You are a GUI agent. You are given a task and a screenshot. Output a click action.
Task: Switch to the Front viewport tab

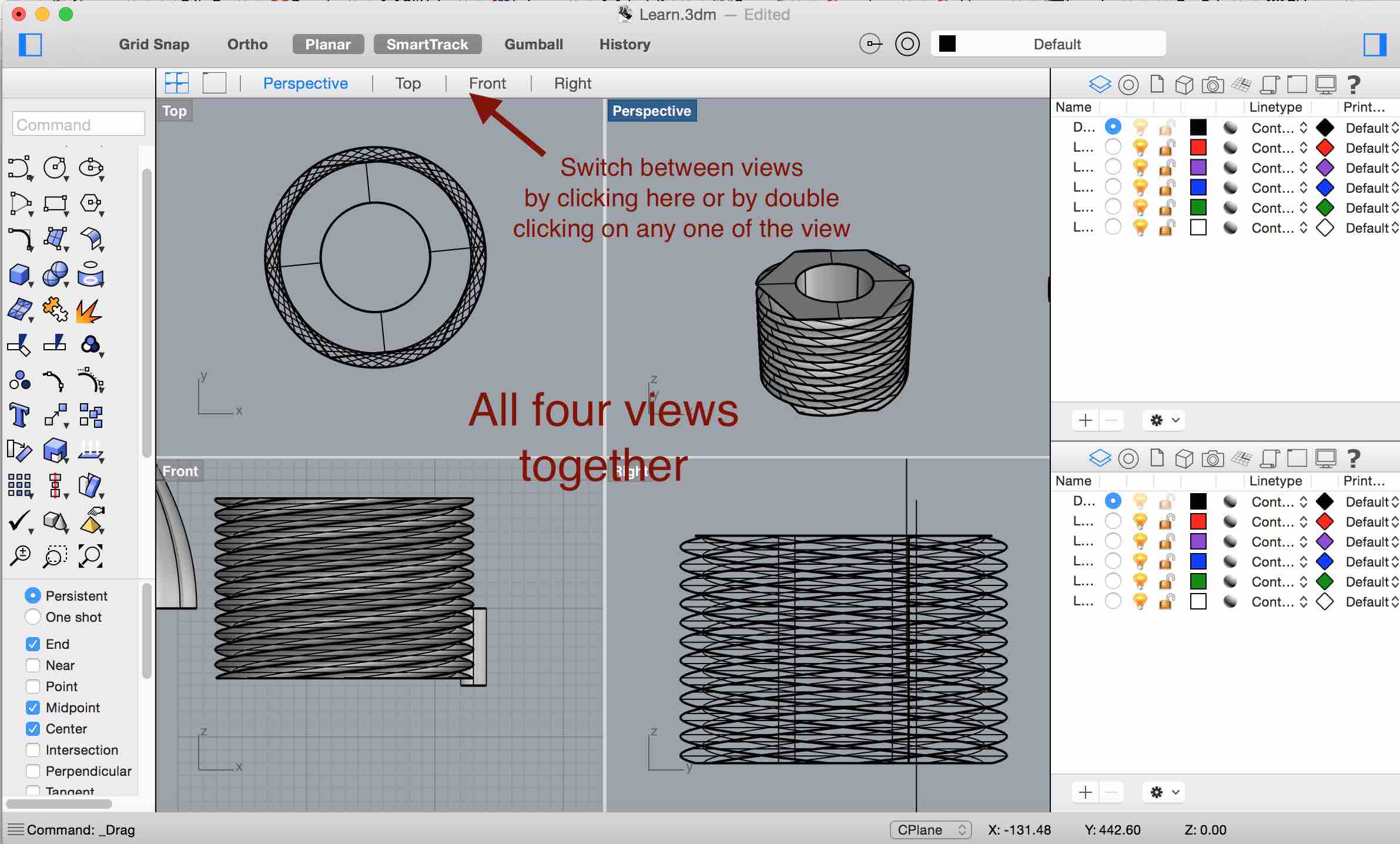coord(488,83)
